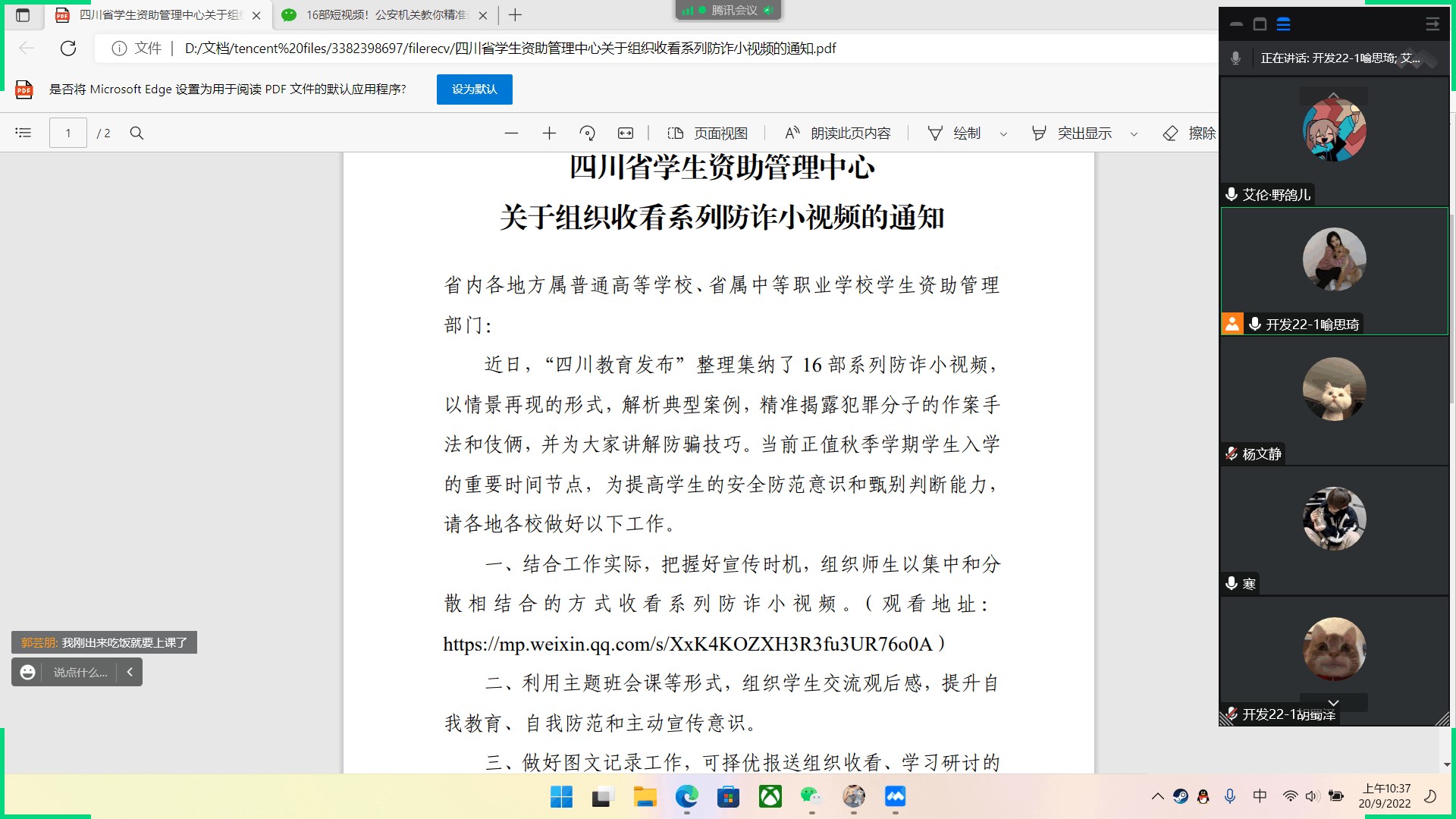Collapse the chat input bar arrow
1456x819 pixels.
pos(130,672)
